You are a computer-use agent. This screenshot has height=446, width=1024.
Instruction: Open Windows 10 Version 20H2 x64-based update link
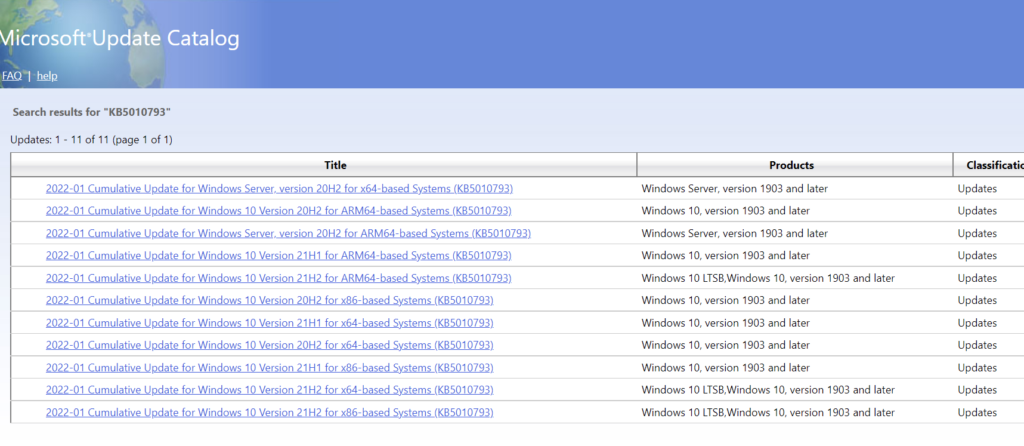coord(269,345)
